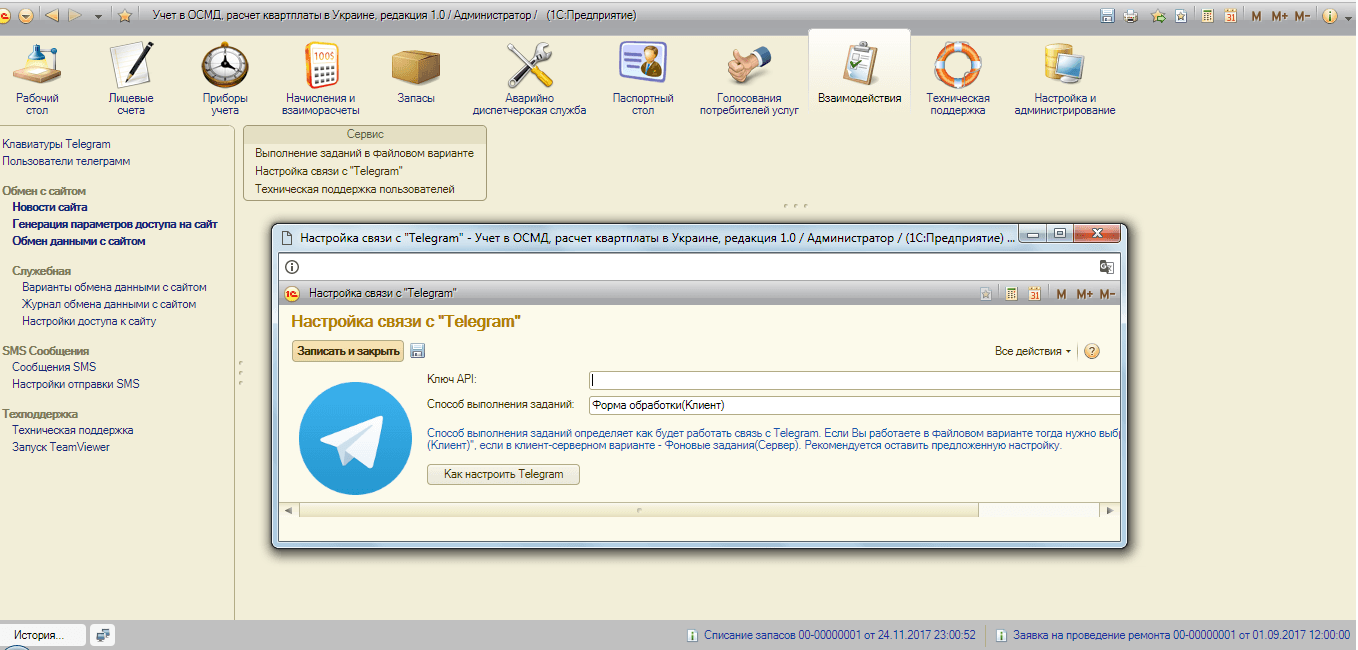Screen dimensions: 1358x650
Task: Focus the Ключ API input field
Action: pos(854,380)
